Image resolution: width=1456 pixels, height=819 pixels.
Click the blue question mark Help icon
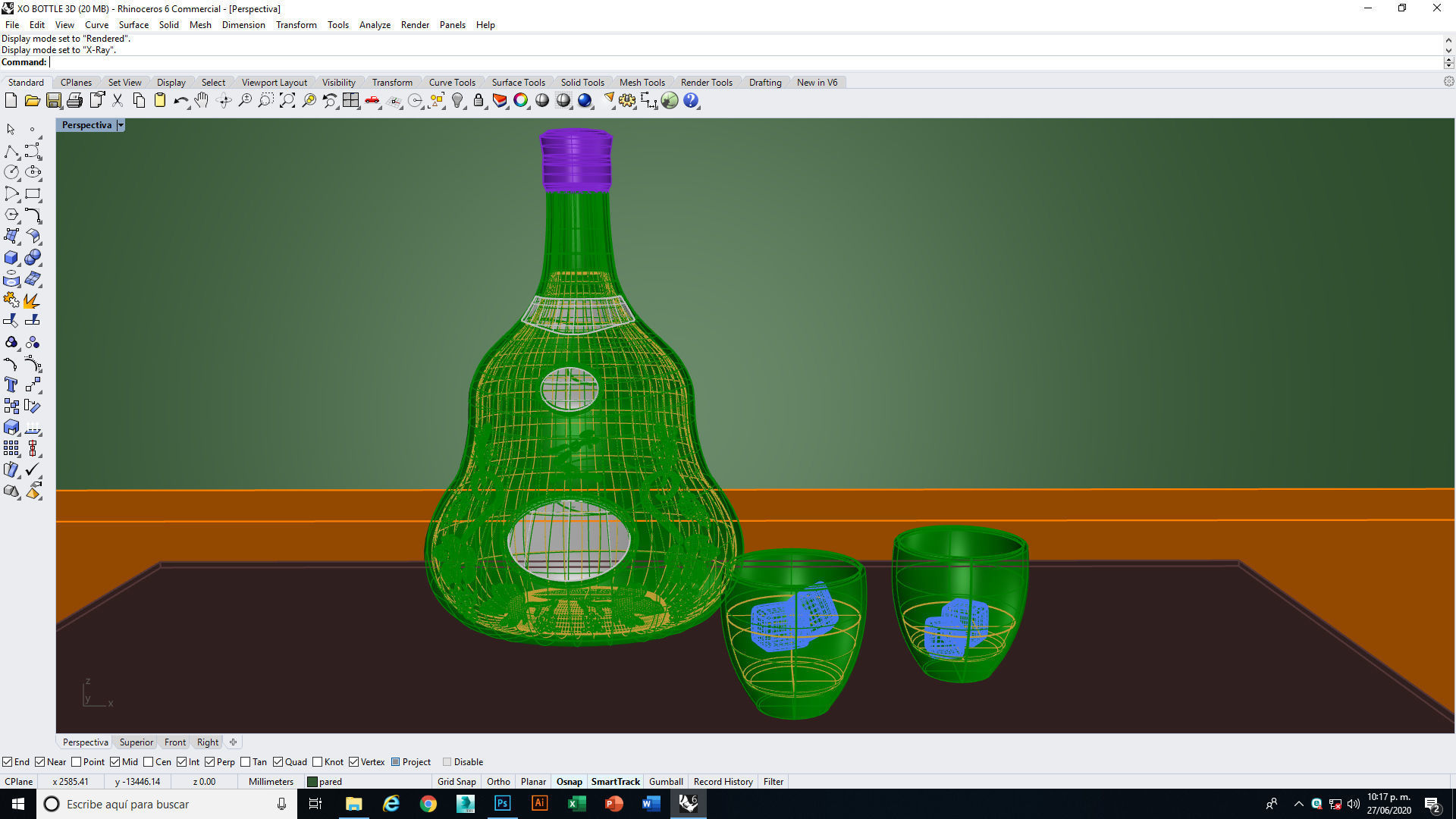[x=691, y=100]
